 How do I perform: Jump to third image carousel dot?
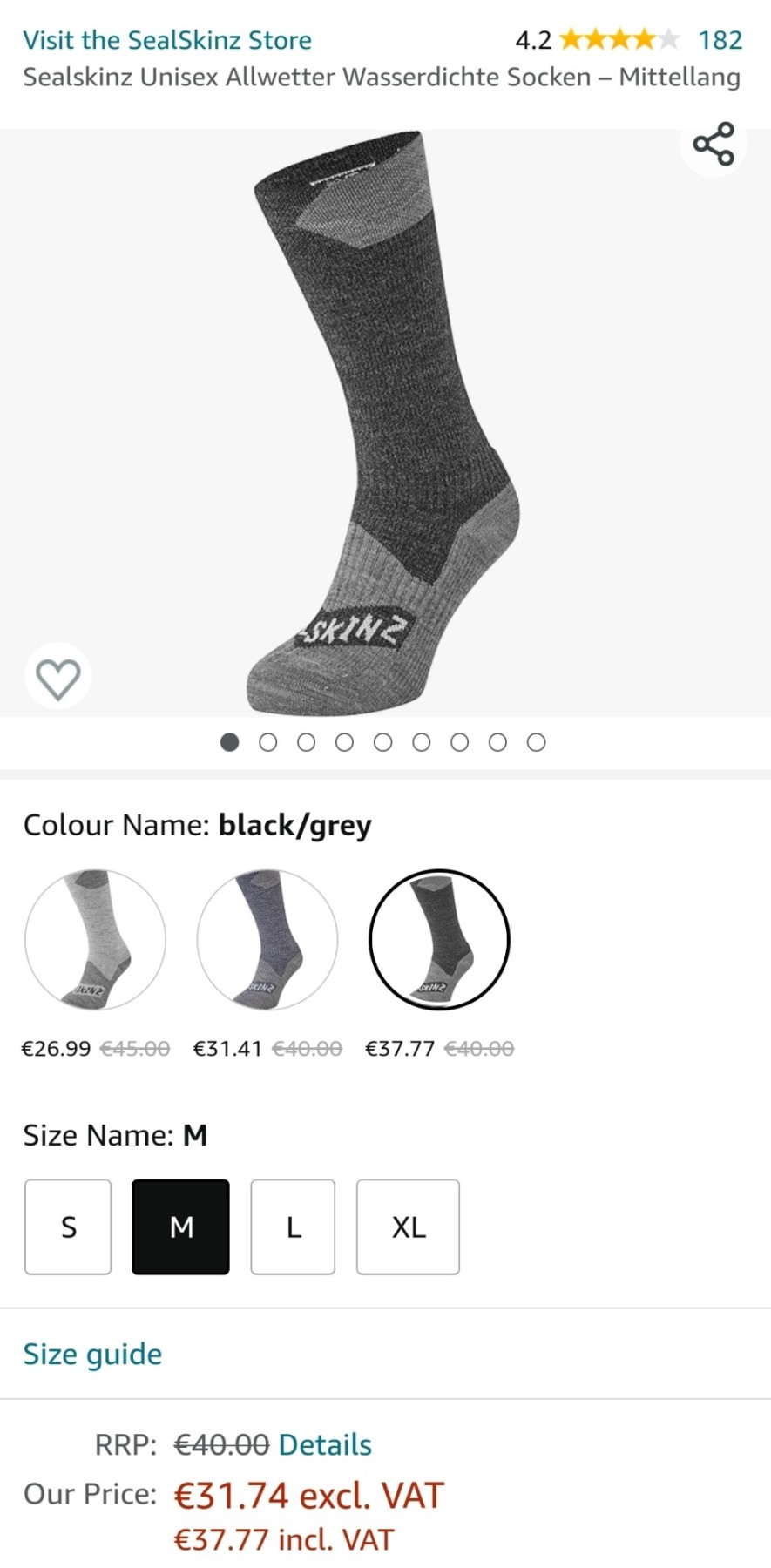tap(307, 742)
